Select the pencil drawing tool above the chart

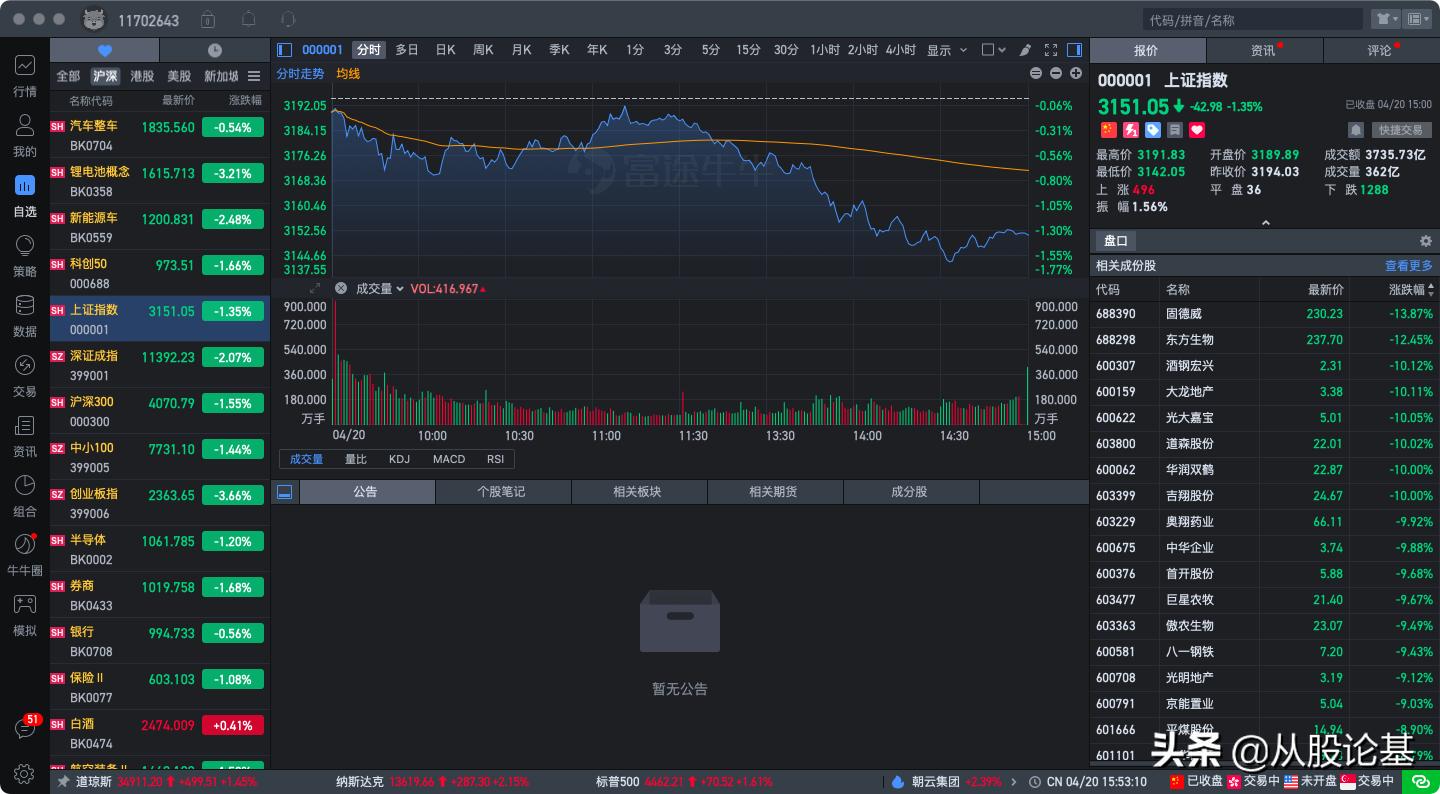click(1026, 48)
